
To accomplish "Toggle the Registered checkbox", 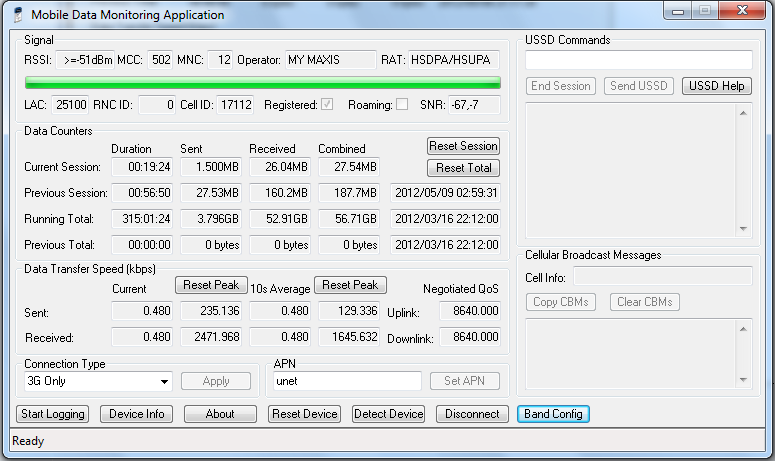I will [x=327, y=104].
